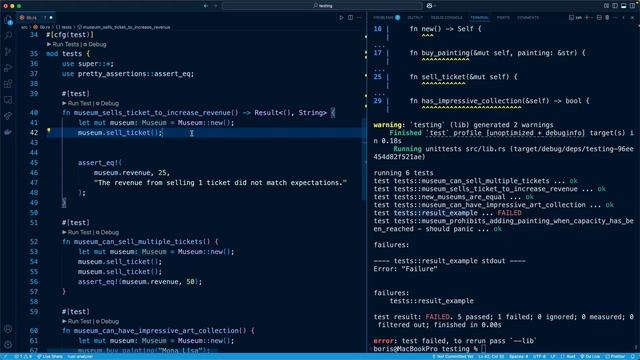Switch to the Output tab
640x360 pixels.
coord(415,18)
